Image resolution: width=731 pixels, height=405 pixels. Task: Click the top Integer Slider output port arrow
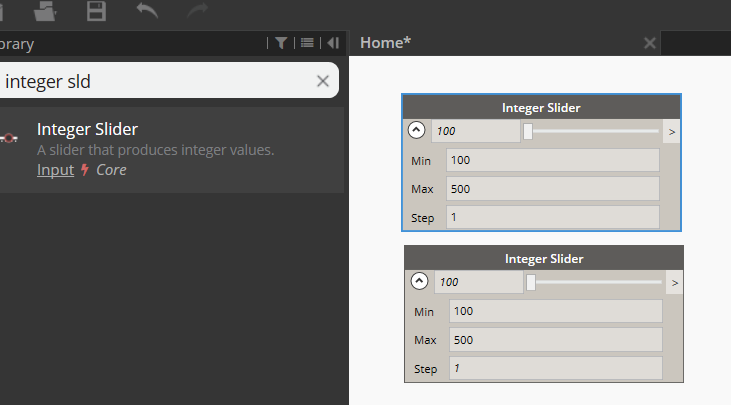click(x=672, y=132)
